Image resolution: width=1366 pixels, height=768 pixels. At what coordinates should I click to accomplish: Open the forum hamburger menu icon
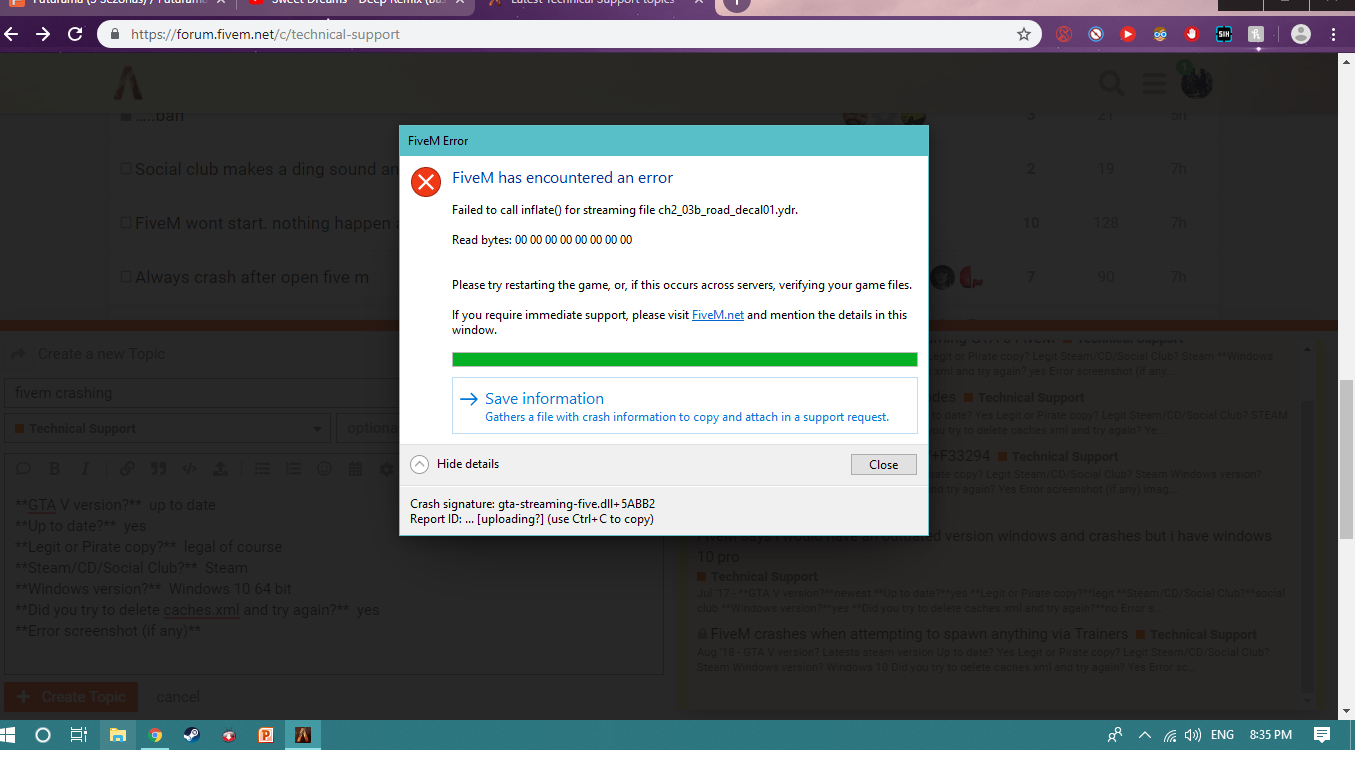pyautogui.click(x=1154, y=84)
